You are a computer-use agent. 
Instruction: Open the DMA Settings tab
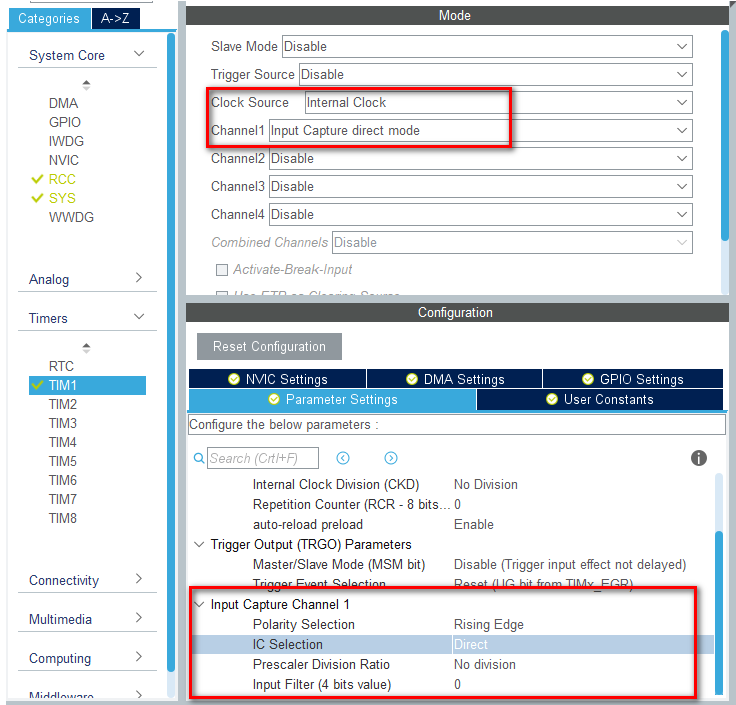454,379
